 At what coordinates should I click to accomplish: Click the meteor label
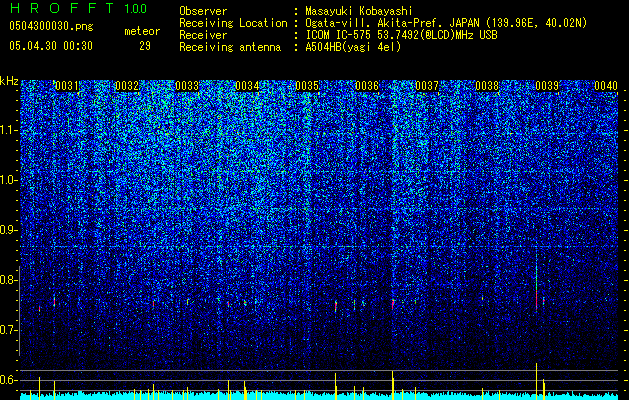pos(142,31)
